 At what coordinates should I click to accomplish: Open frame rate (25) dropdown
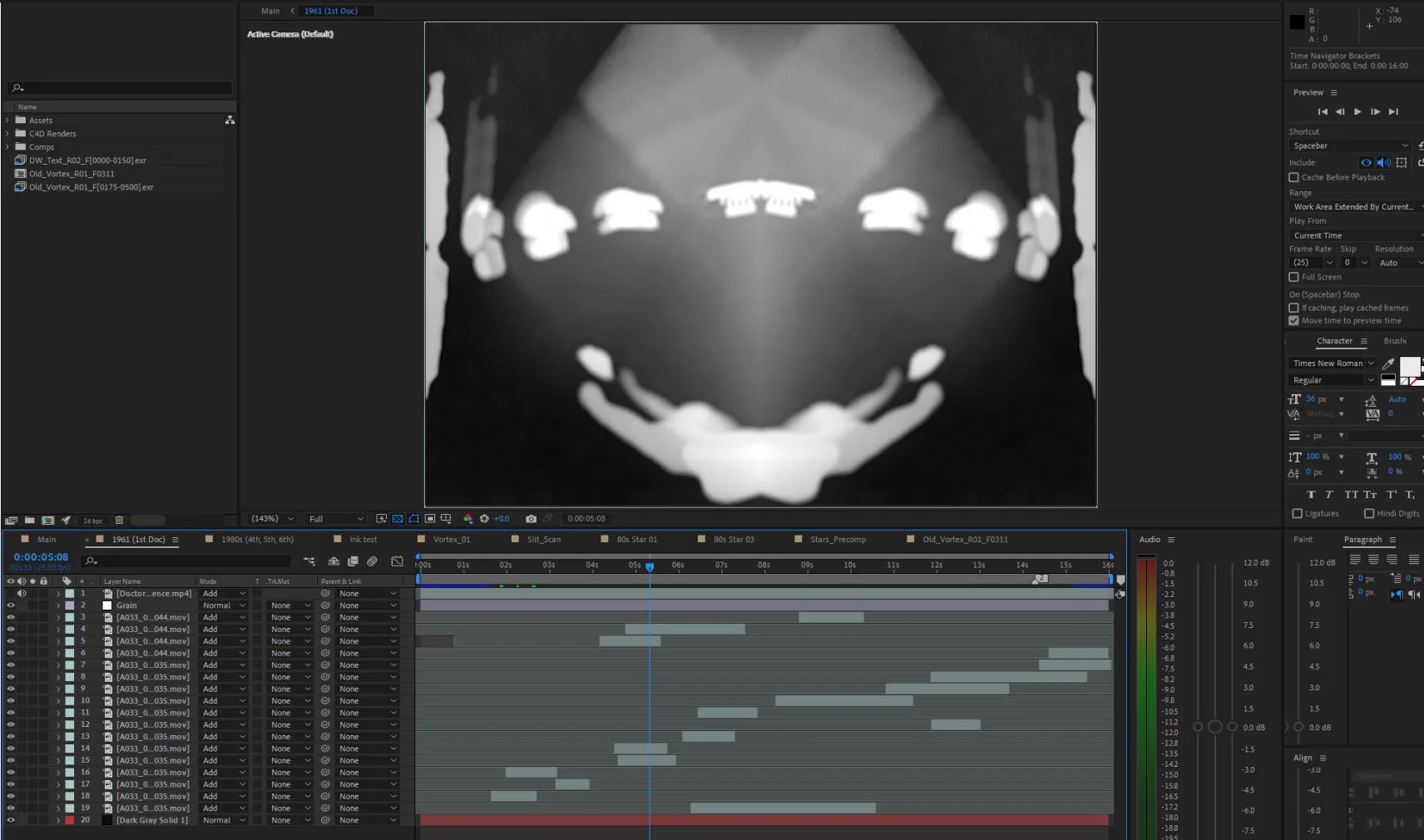pos(1312,263)
